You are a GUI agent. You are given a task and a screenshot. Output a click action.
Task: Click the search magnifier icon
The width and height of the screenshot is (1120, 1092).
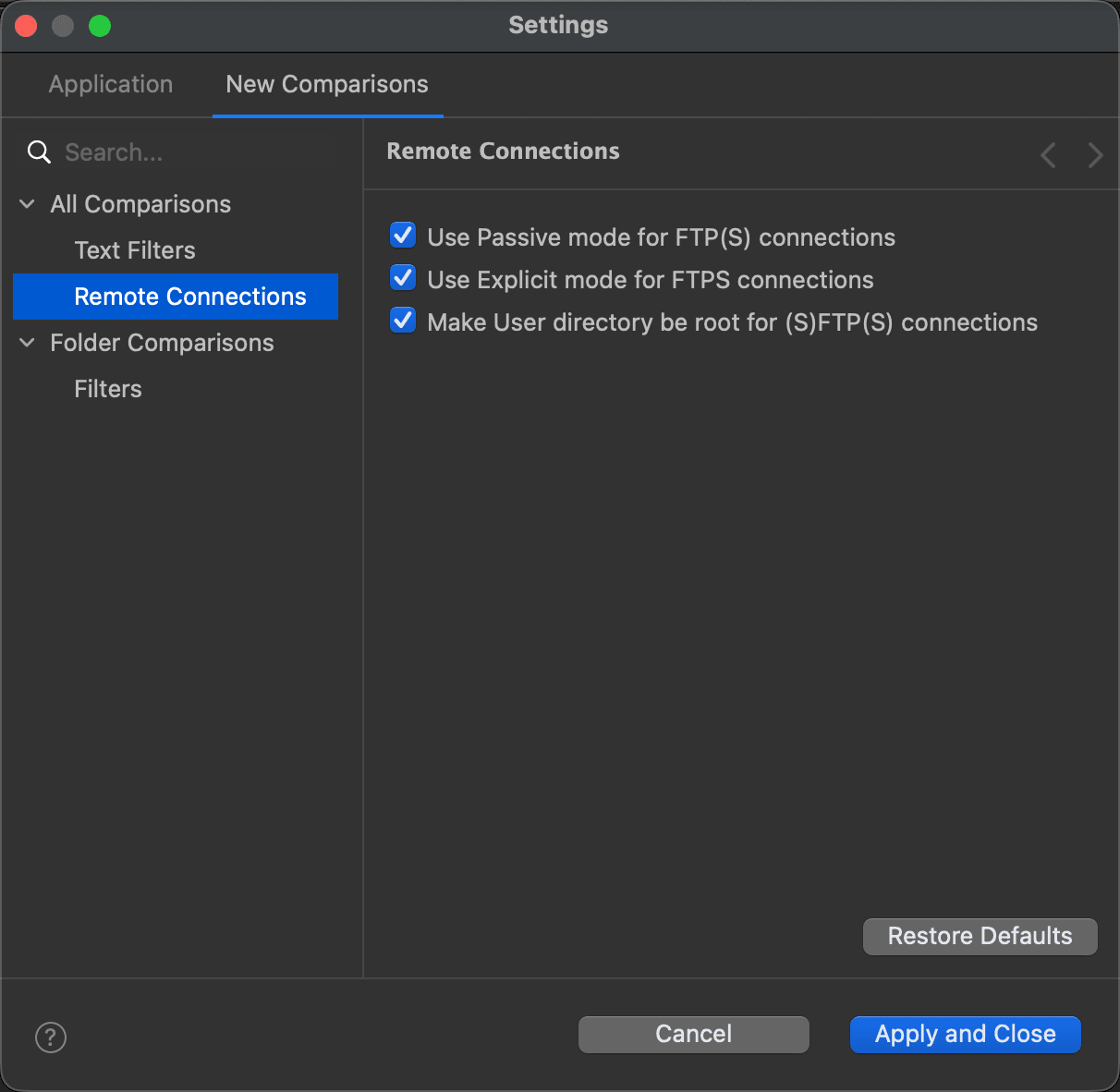click(39, 152)
